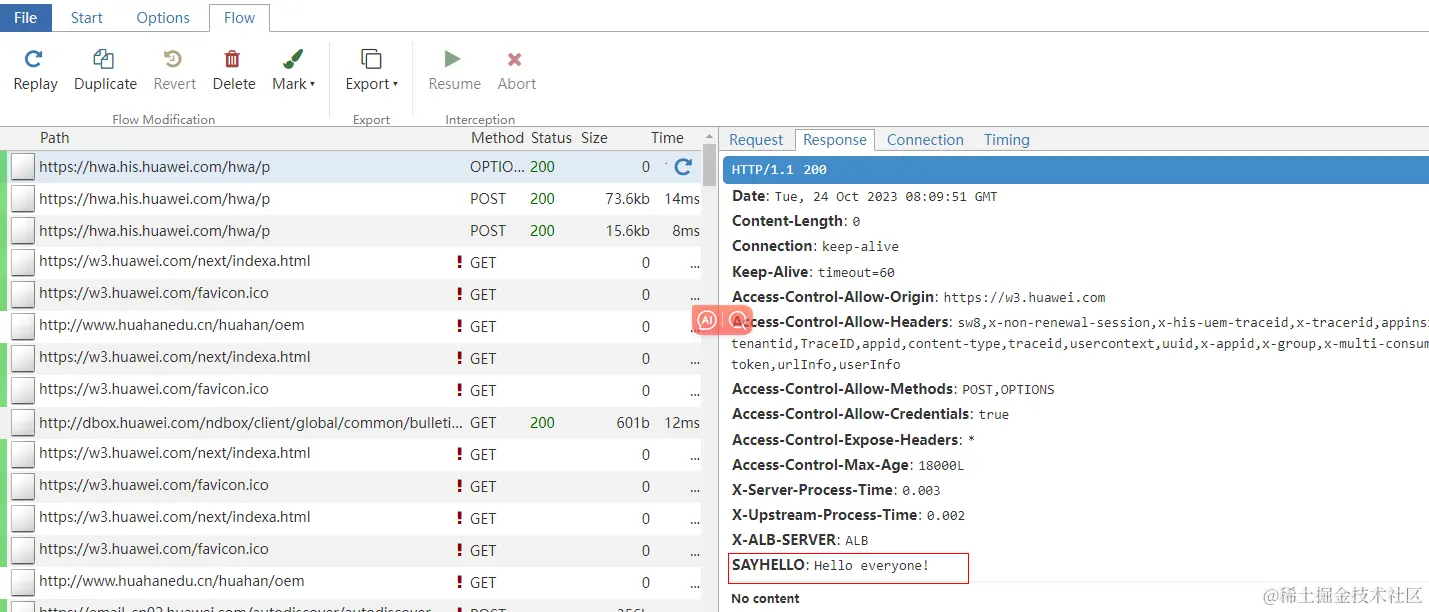Click the page icon of the 15.6kb POST row
Screen dimensions: 1429x612
22,231
